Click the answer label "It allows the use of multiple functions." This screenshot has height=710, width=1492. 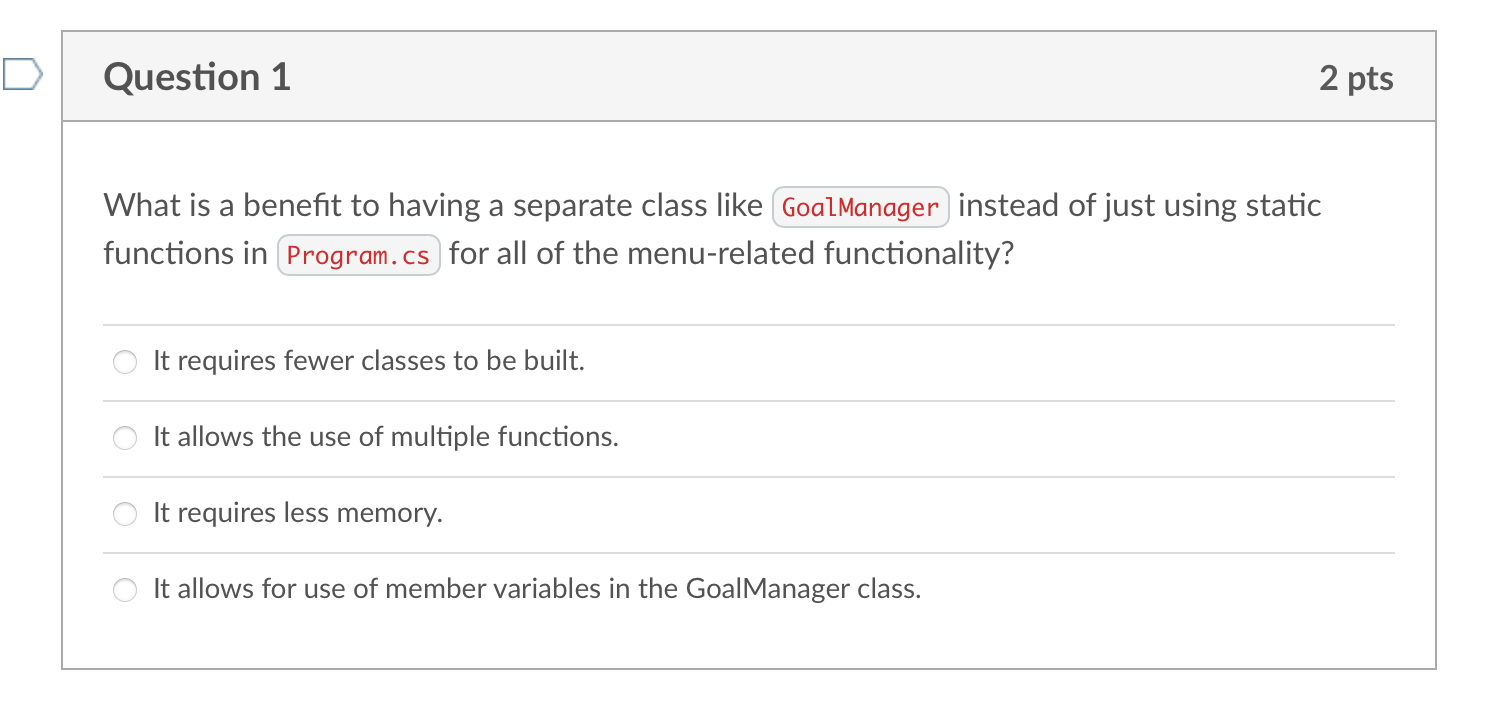click(x=386, y=437)
